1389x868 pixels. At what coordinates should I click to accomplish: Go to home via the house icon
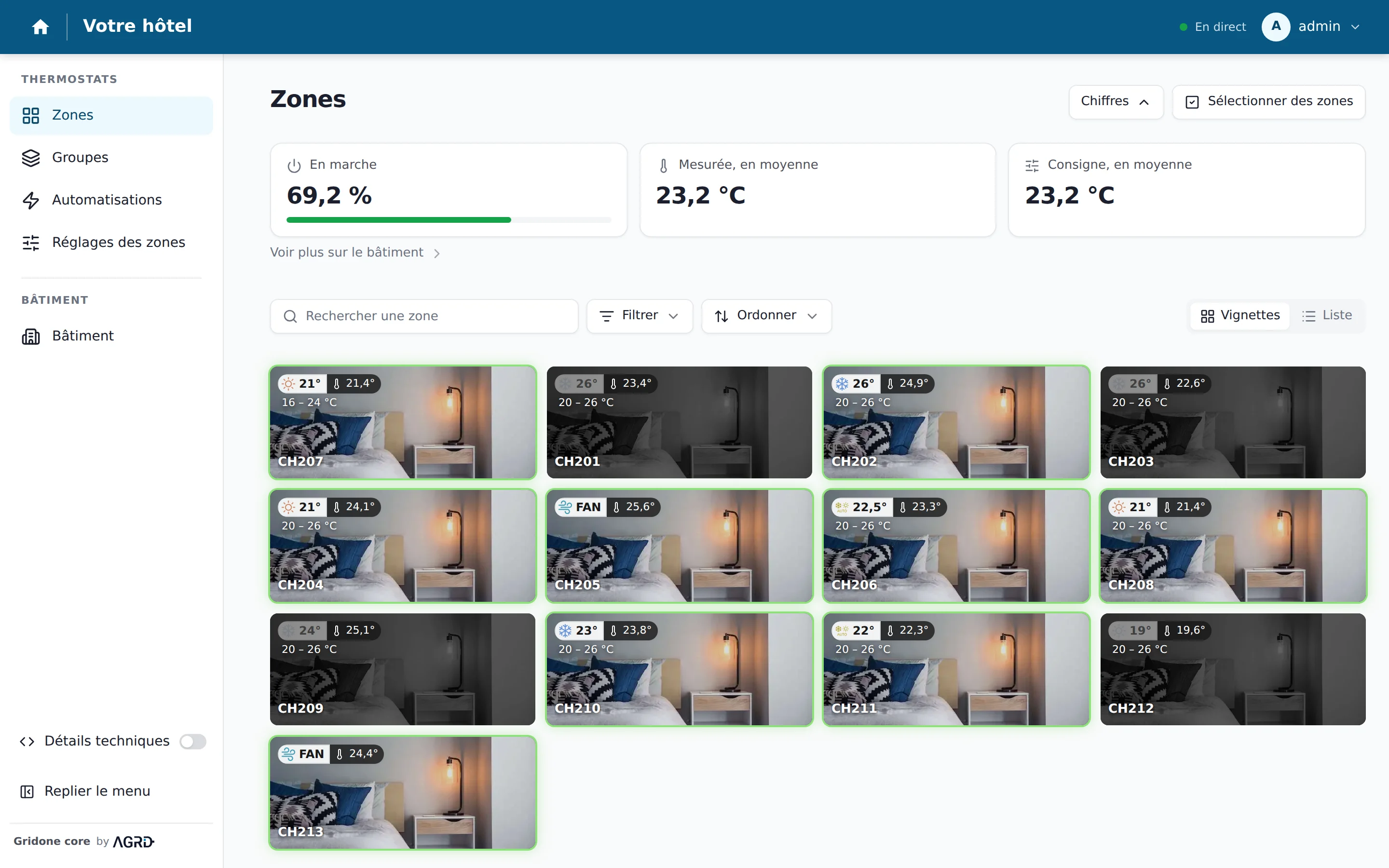click(x=40, y=27)
